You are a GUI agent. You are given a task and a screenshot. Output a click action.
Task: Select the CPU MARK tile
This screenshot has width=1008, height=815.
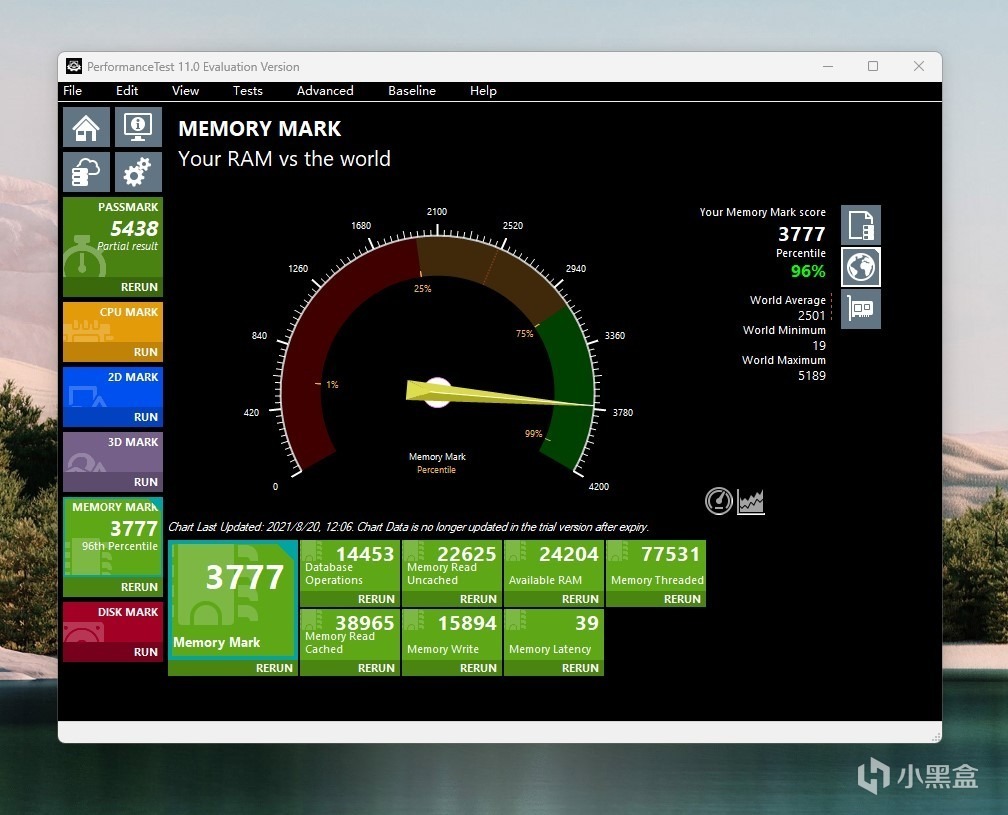coord(112,323)
